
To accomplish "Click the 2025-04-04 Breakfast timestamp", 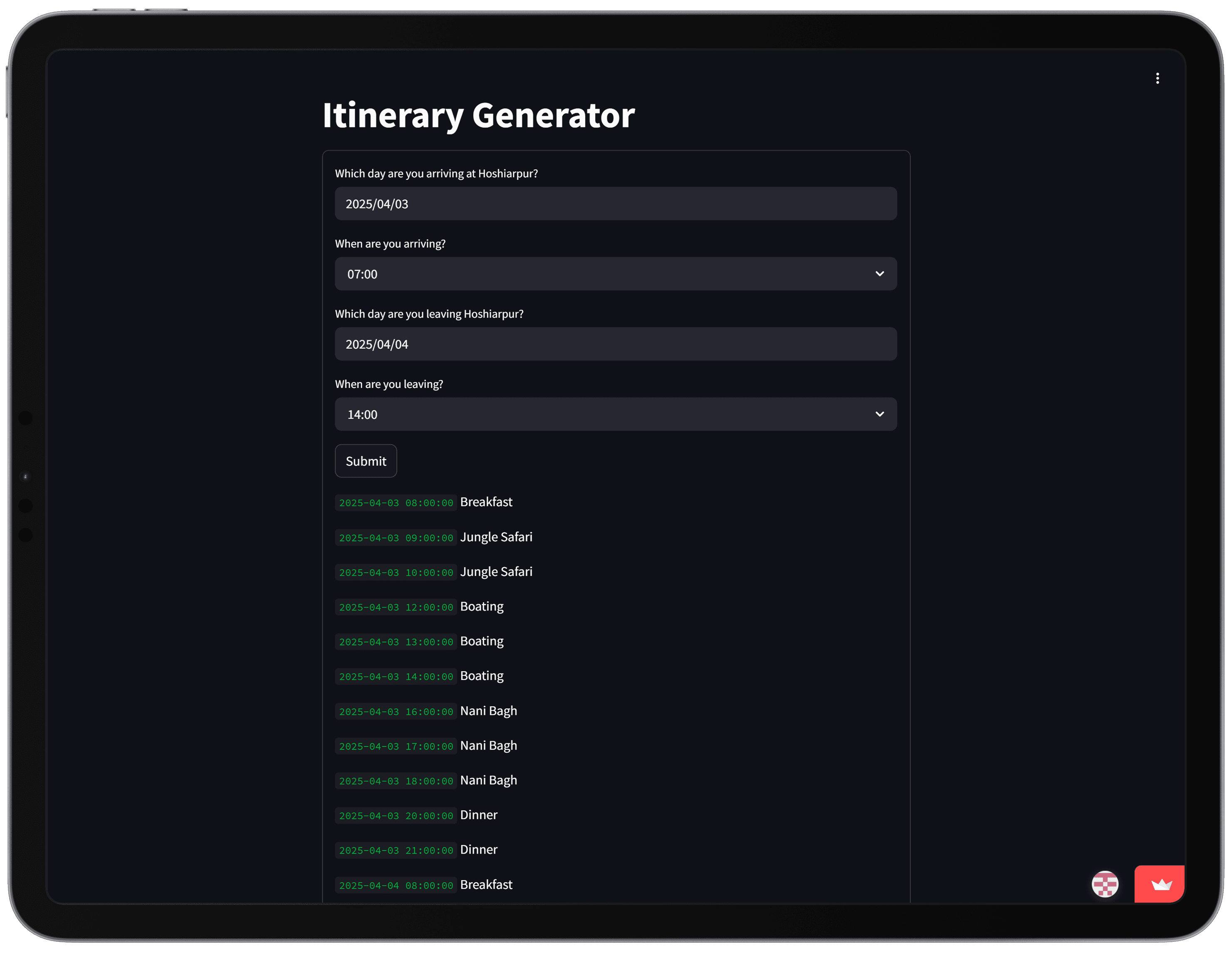I will [x=395, y=885].
